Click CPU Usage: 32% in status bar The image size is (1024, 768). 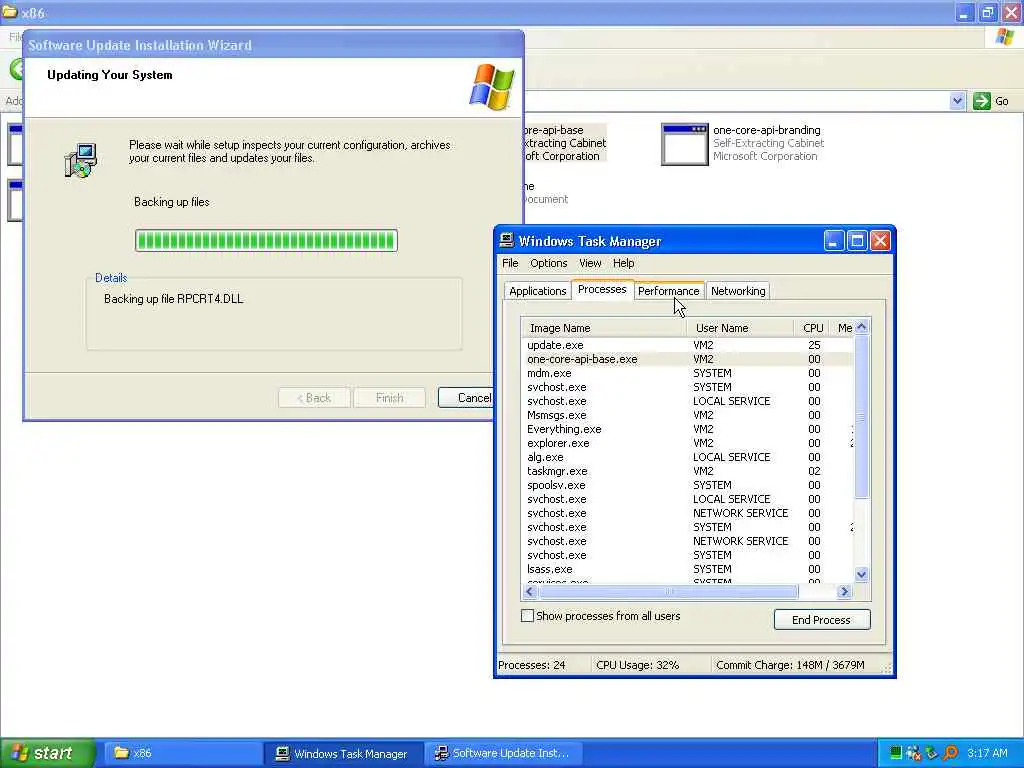(x=637, y=665)
